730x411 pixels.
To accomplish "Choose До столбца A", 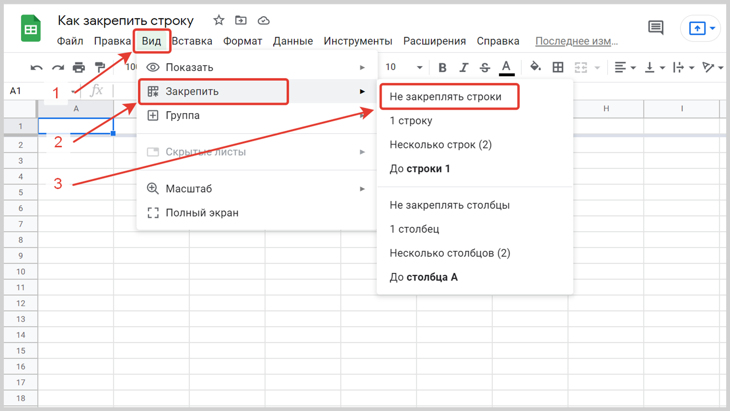I will click(475, 277).
